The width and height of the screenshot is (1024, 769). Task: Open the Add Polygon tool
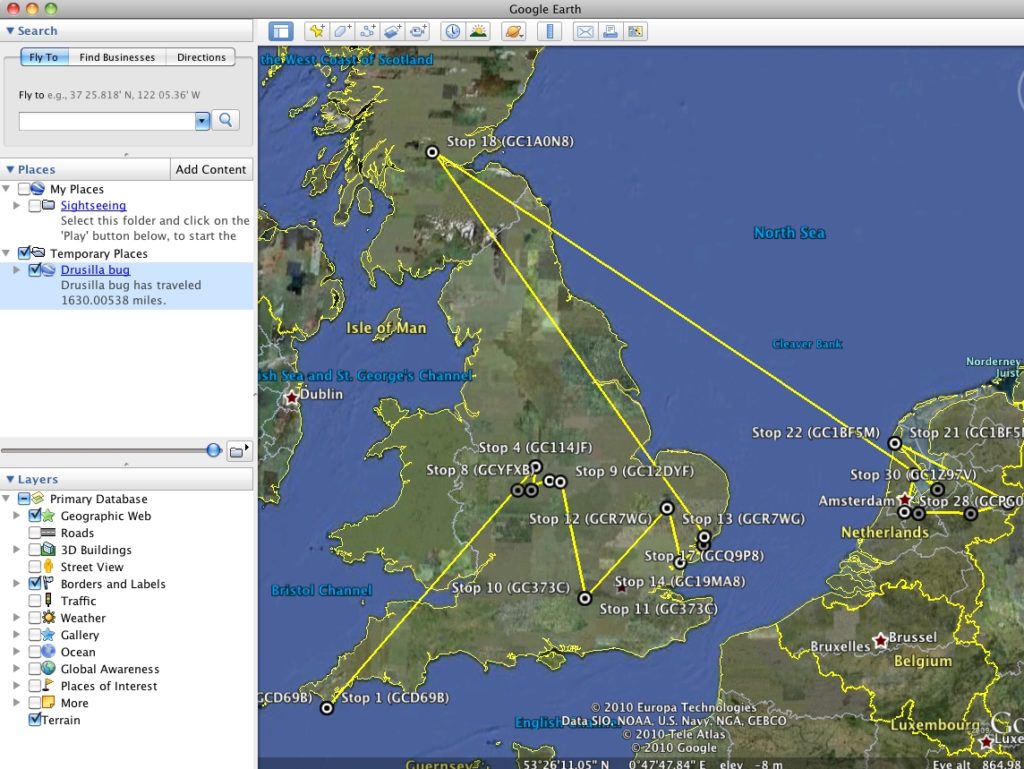point(340,31)
